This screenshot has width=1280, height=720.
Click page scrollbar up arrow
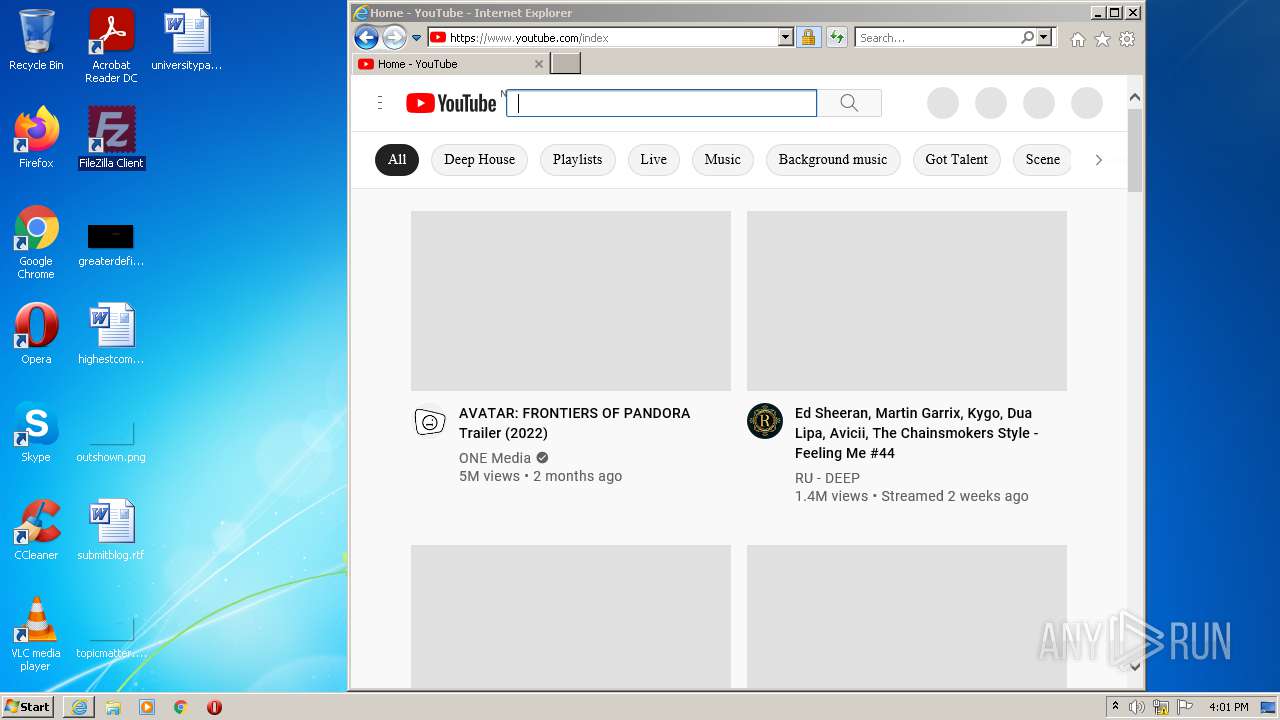1134,98
